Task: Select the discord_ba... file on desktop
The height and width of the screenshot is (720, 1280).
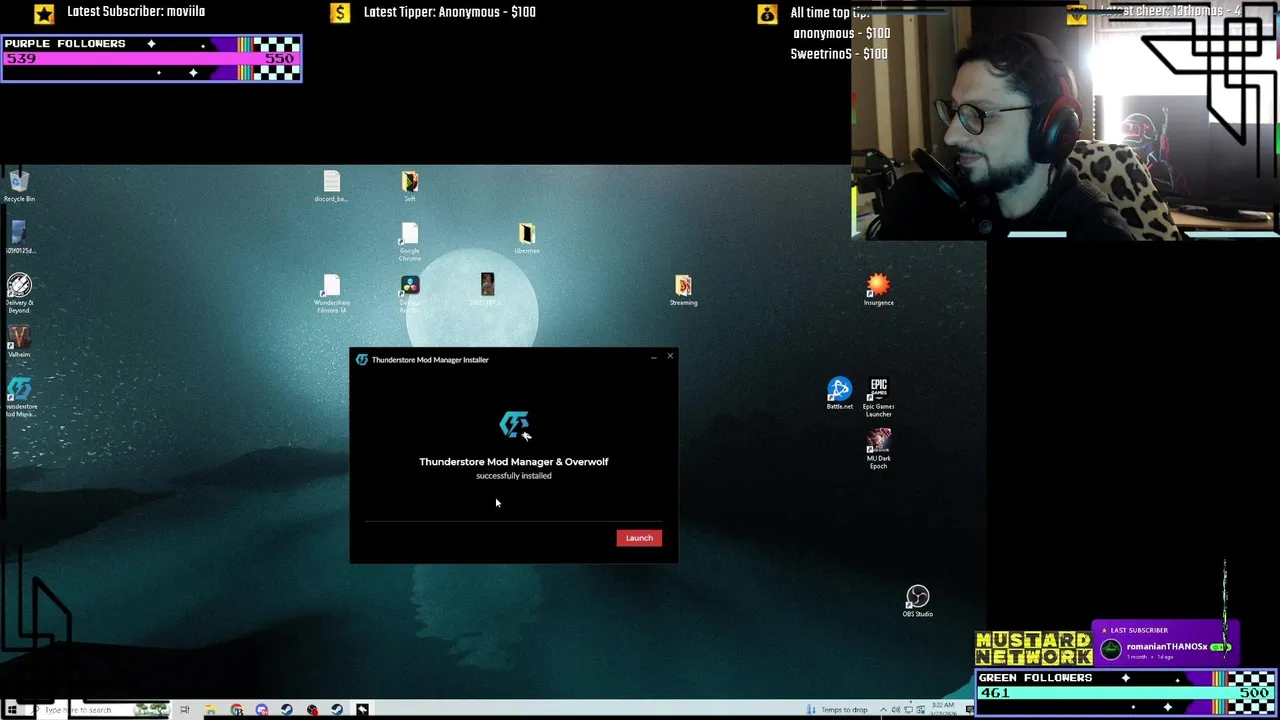Action: [x=331, y=186]
